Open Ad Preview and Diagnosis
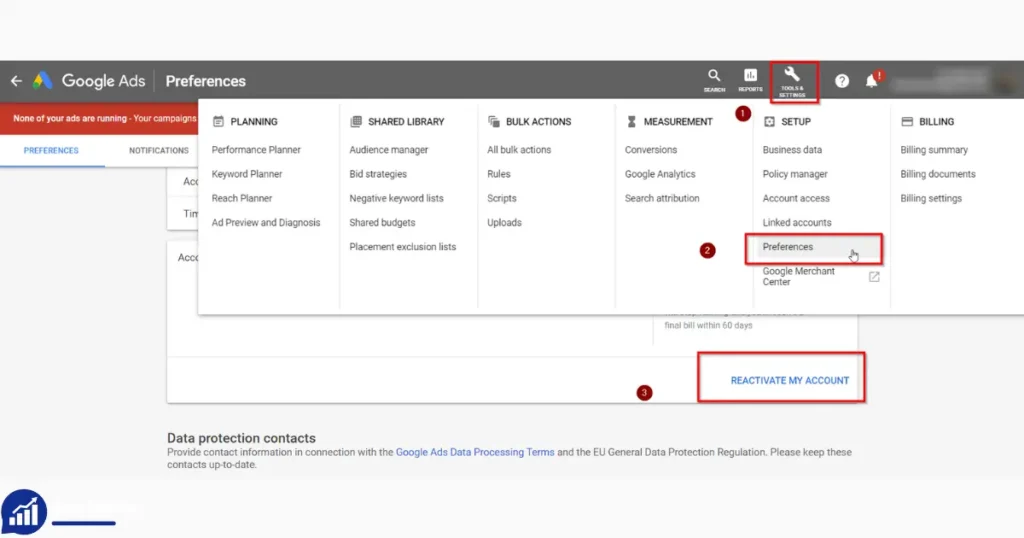1024x538 pixels. [x=266, y=222]
